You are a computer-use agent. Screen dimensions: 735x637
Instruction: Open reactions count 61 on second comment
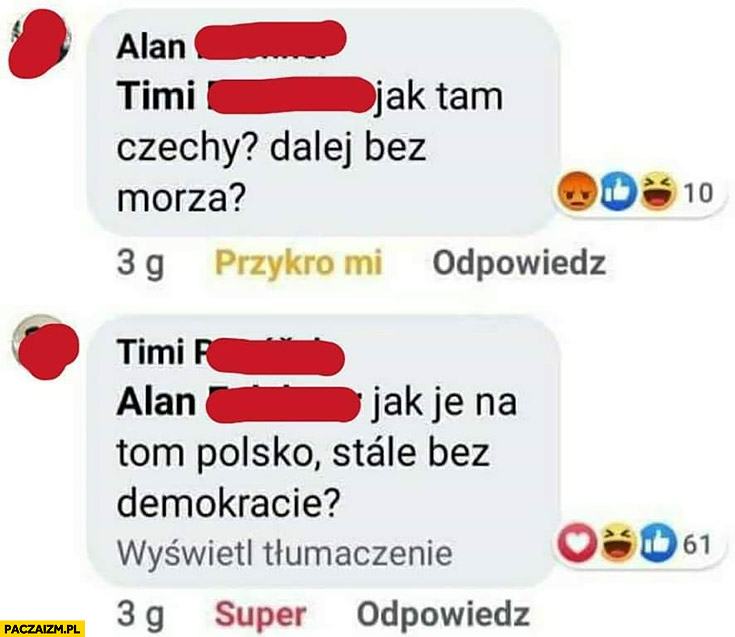(697, 545)
